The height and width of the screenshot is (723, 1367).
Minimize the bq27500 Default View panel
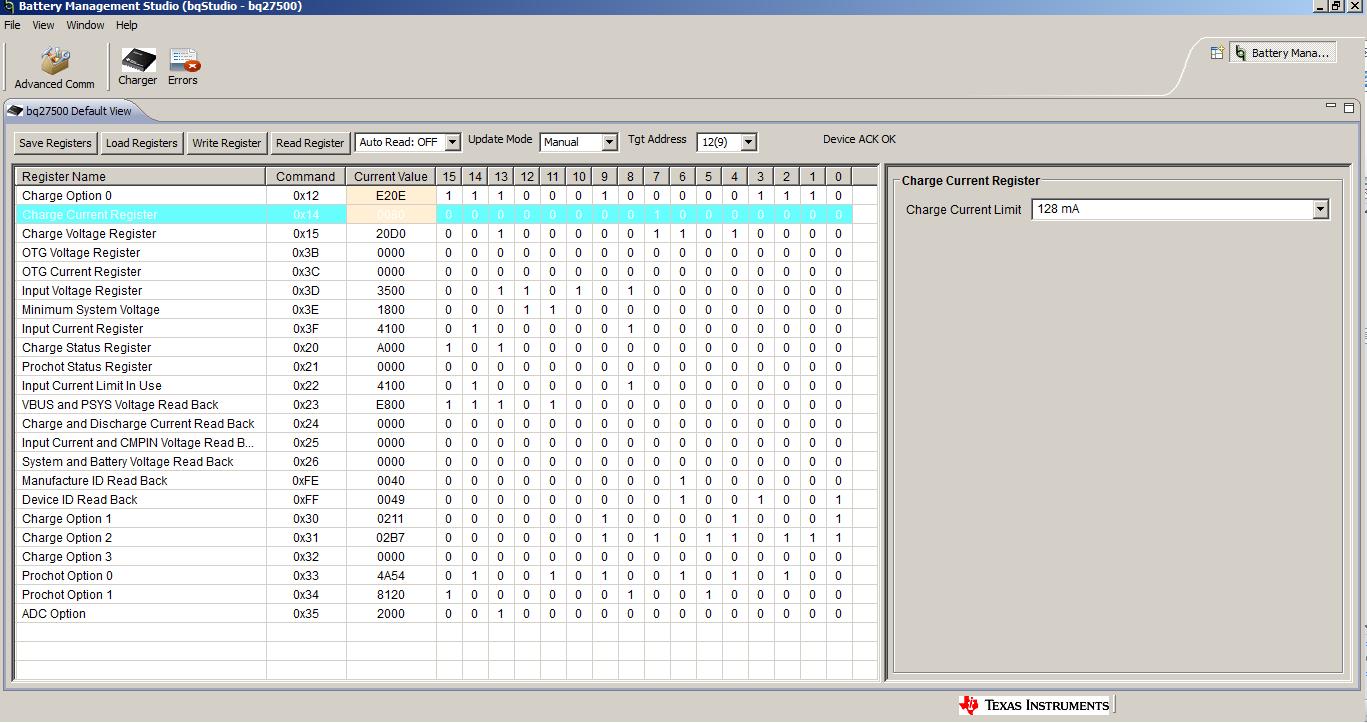[x=1331, y=104]
